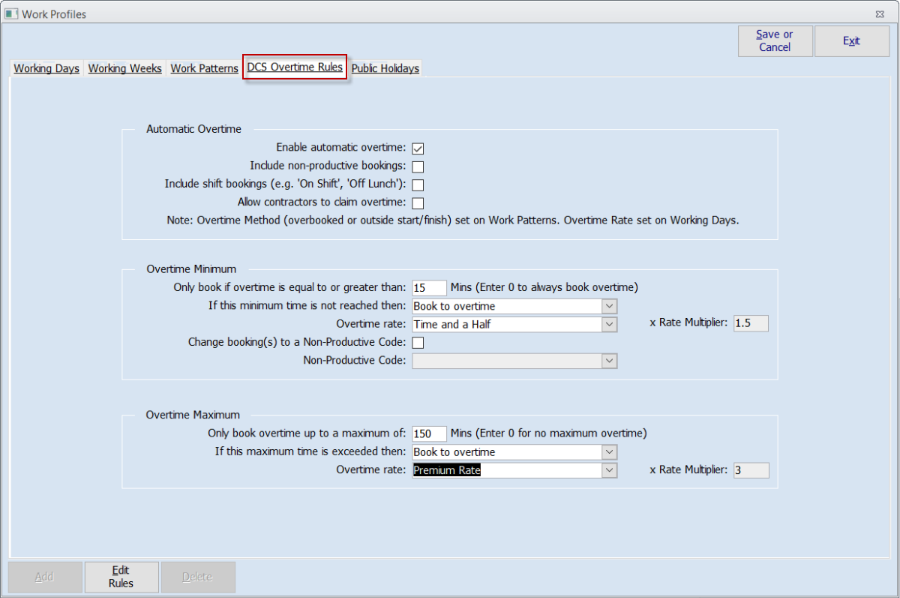The height and width of the screenshot is (598, 900).
Task: Go to the Work Patterns tab
Action: pos(204,68)
